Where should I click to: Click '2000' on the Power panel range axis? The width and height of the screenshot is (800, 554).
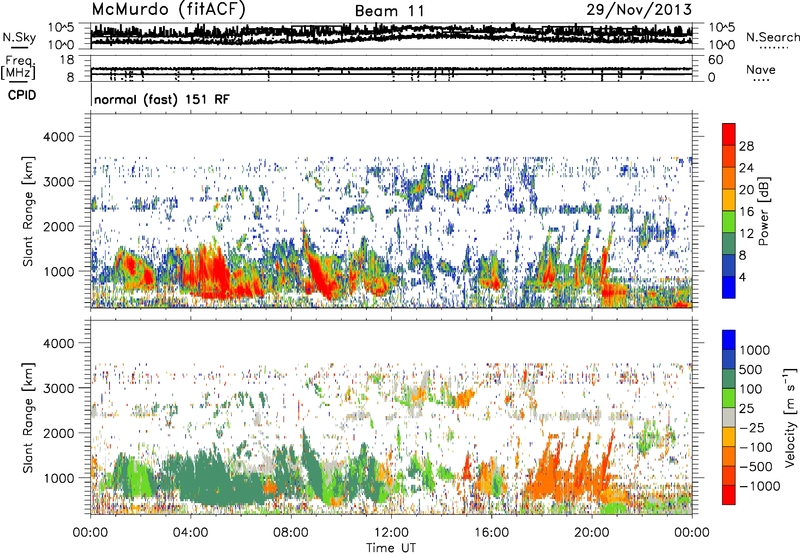pos(58,226)
